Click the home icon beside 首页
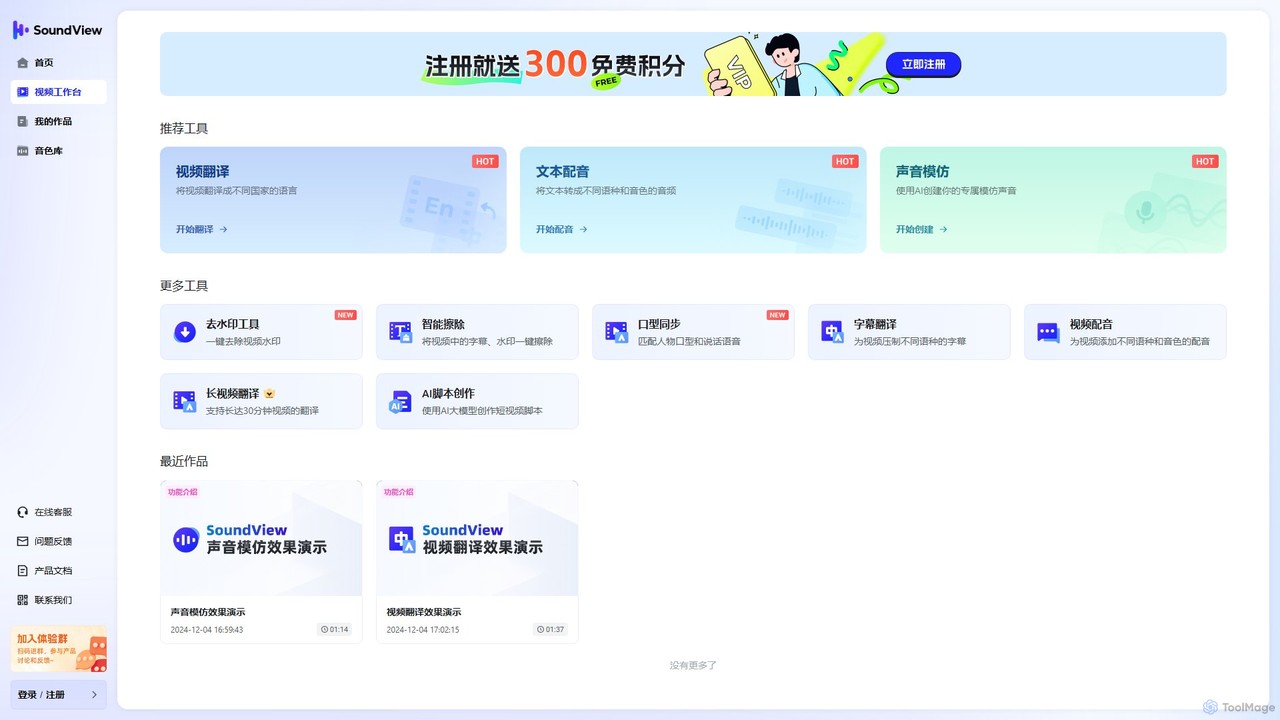This screenshot has height=720, width=1280. (x=23, y=62)
